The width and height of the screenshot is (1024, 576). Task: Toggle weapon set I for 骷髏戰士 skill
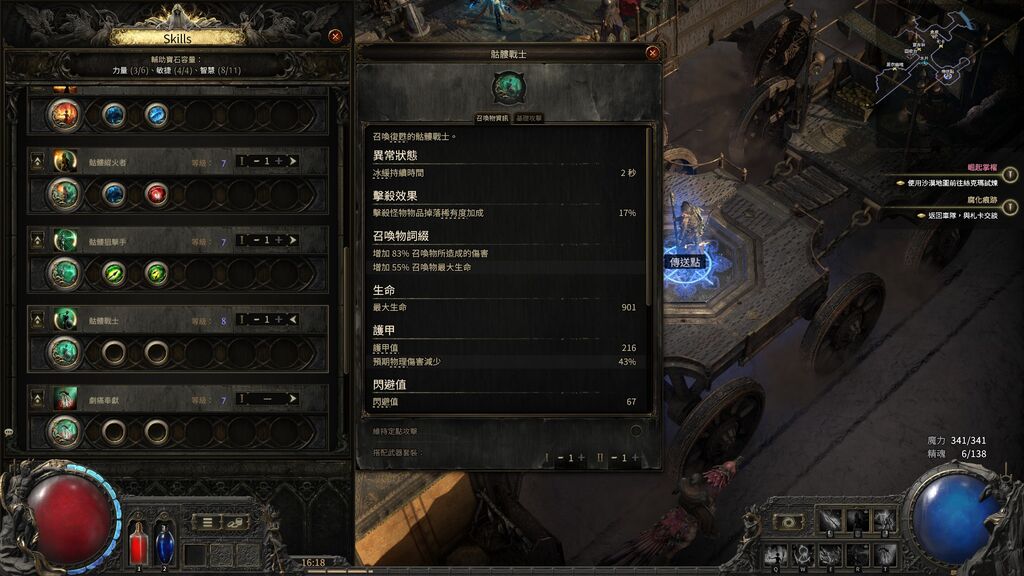click(243, 319)
